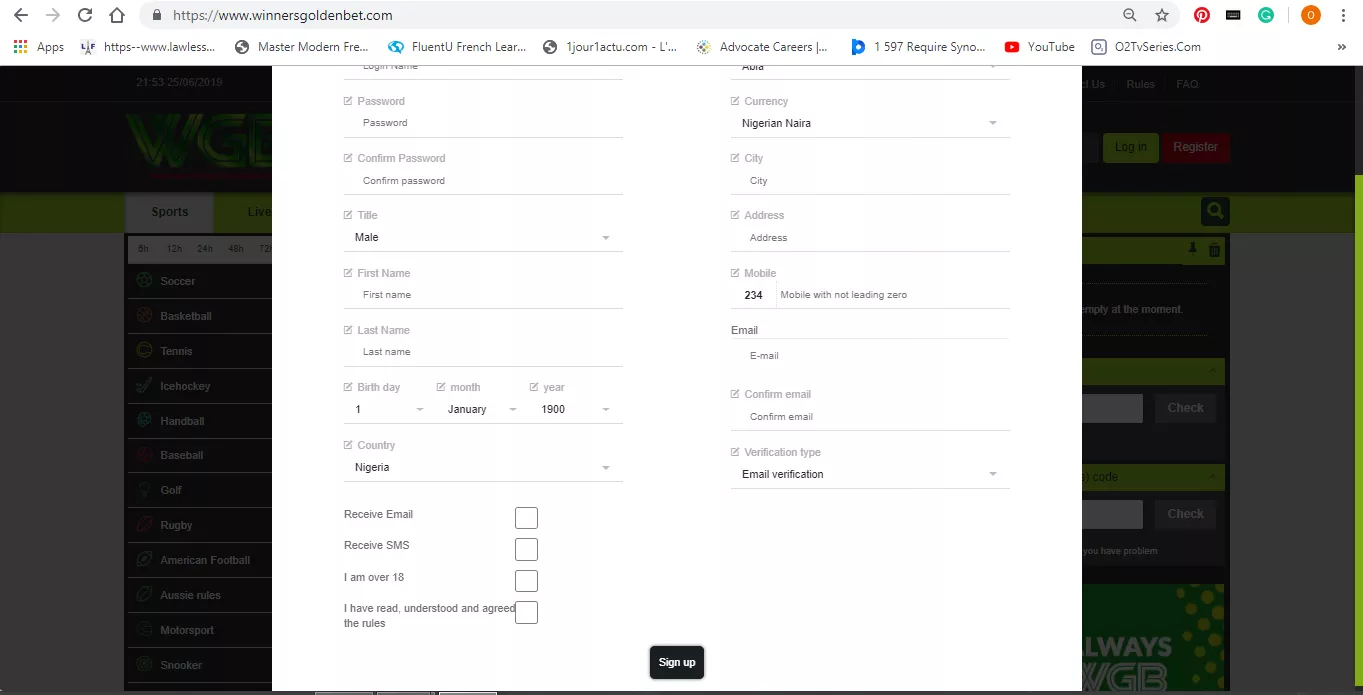The height and width of the screenshot is (695, 1363).
Task: Check the 'I am over 18' box
Action: click(526, 580)
